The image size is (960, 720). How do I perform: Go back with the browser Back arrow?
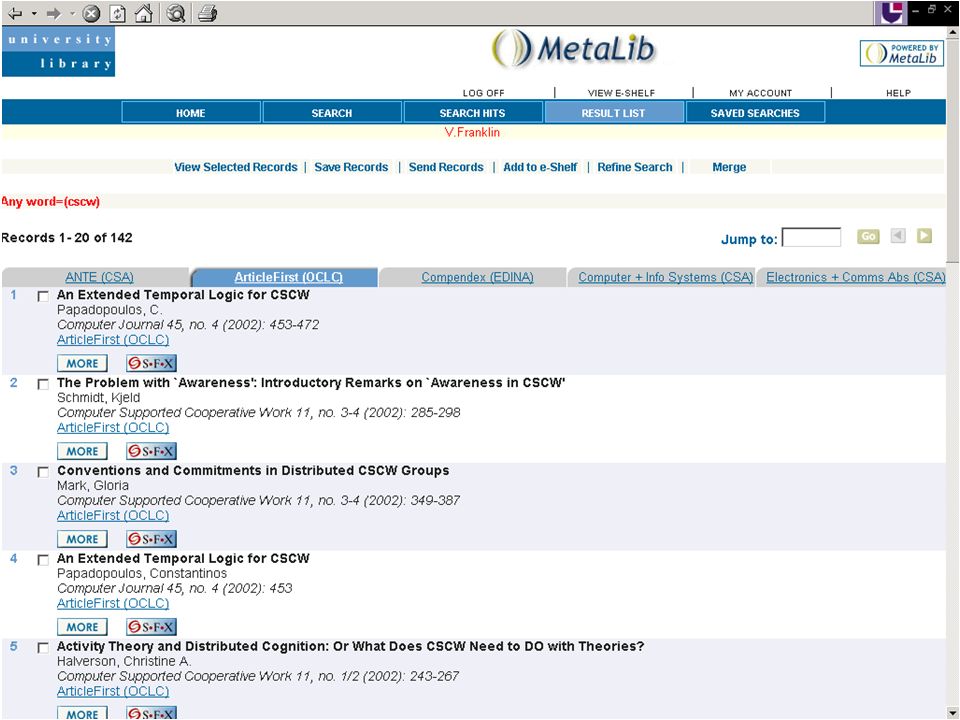pos(15,13)
